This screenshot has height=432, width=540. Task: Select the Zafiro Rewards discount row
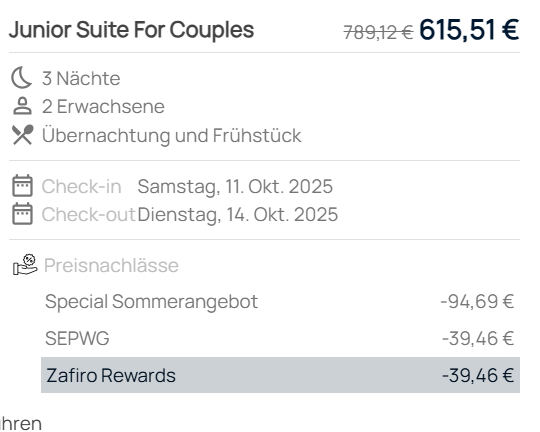[280, 375]
